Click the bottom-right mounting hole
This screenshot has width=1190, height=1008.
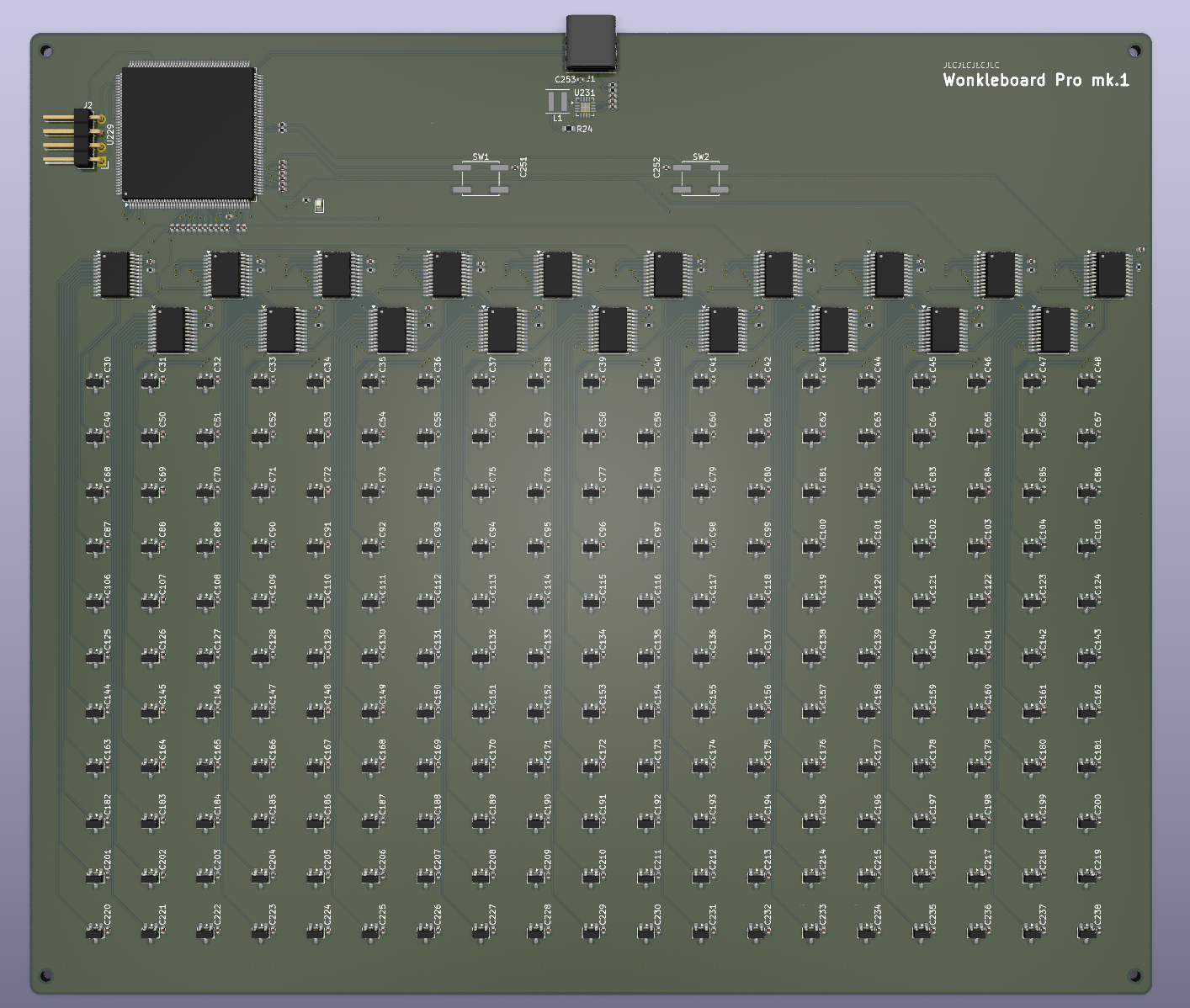coord(1134,976)
